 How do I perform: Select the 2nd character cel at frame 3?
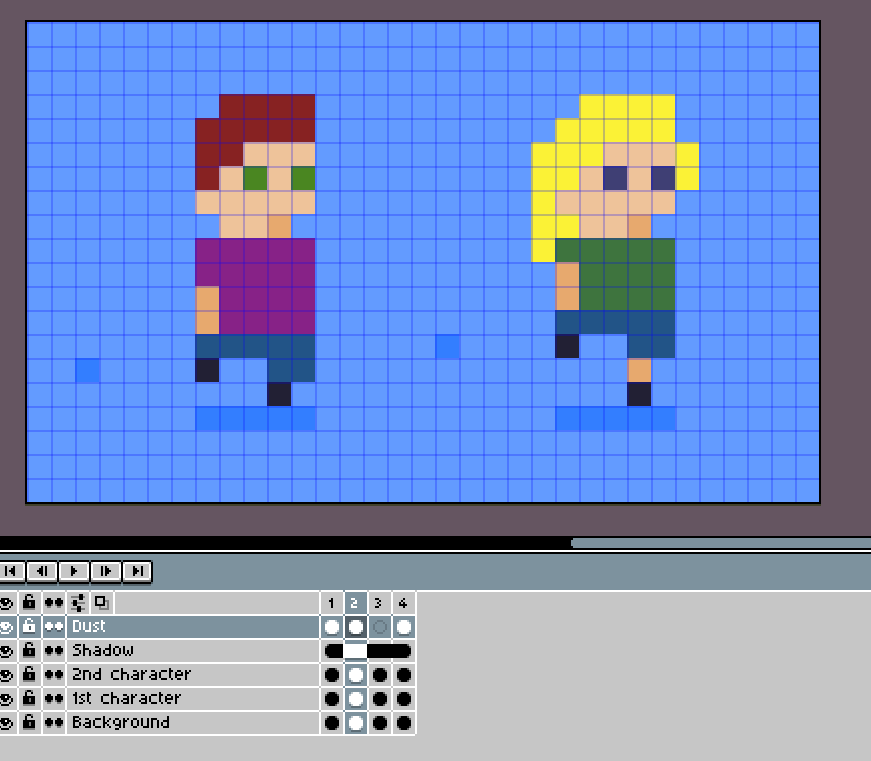[x=379, y=674]
